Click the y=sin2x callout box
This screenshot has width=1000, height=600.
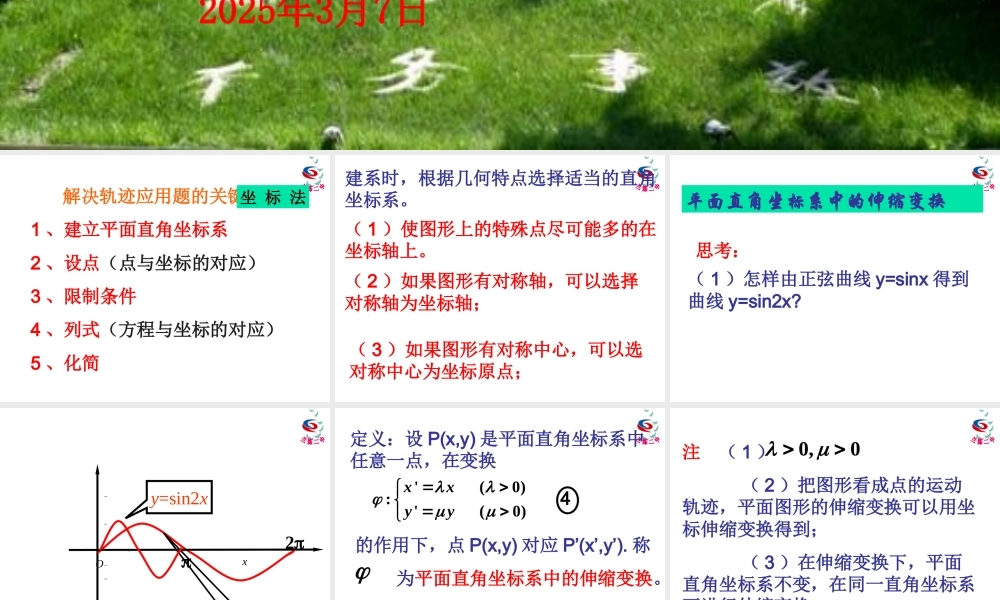pos(179,497)
